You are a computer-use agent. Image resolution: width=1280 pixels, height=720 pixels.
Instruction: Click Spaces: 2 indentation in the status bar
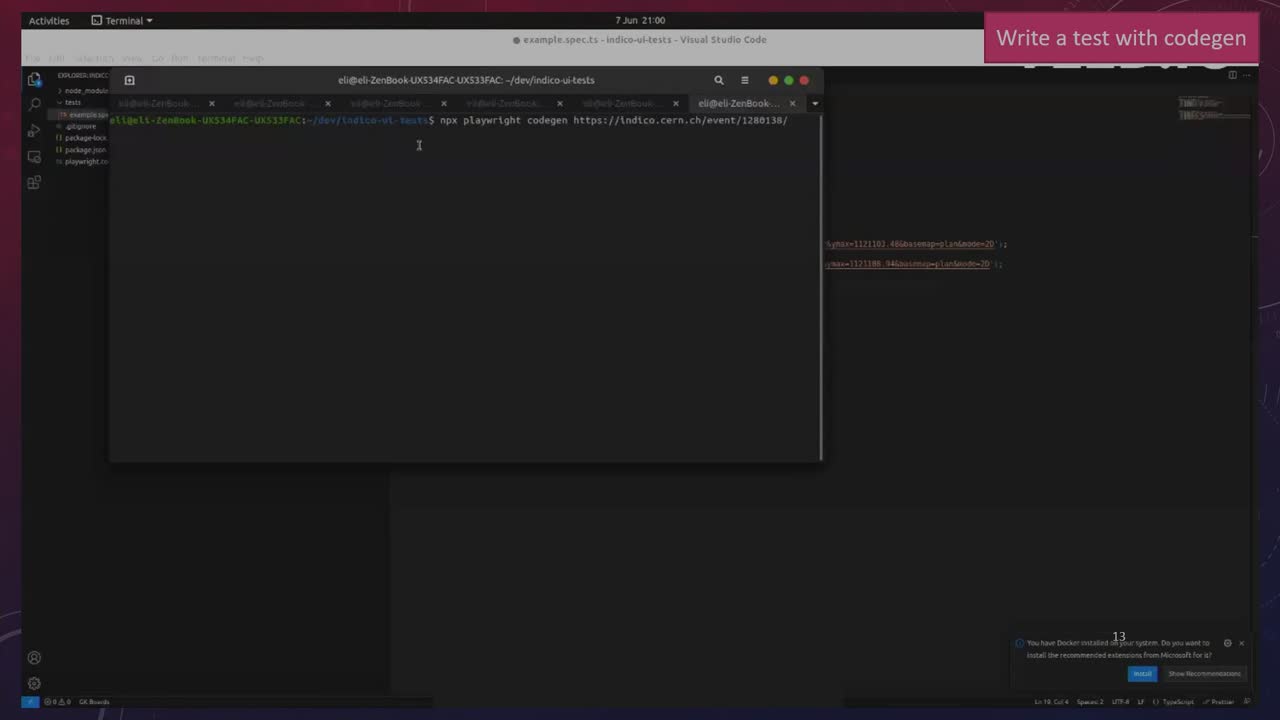point(1090,702)
